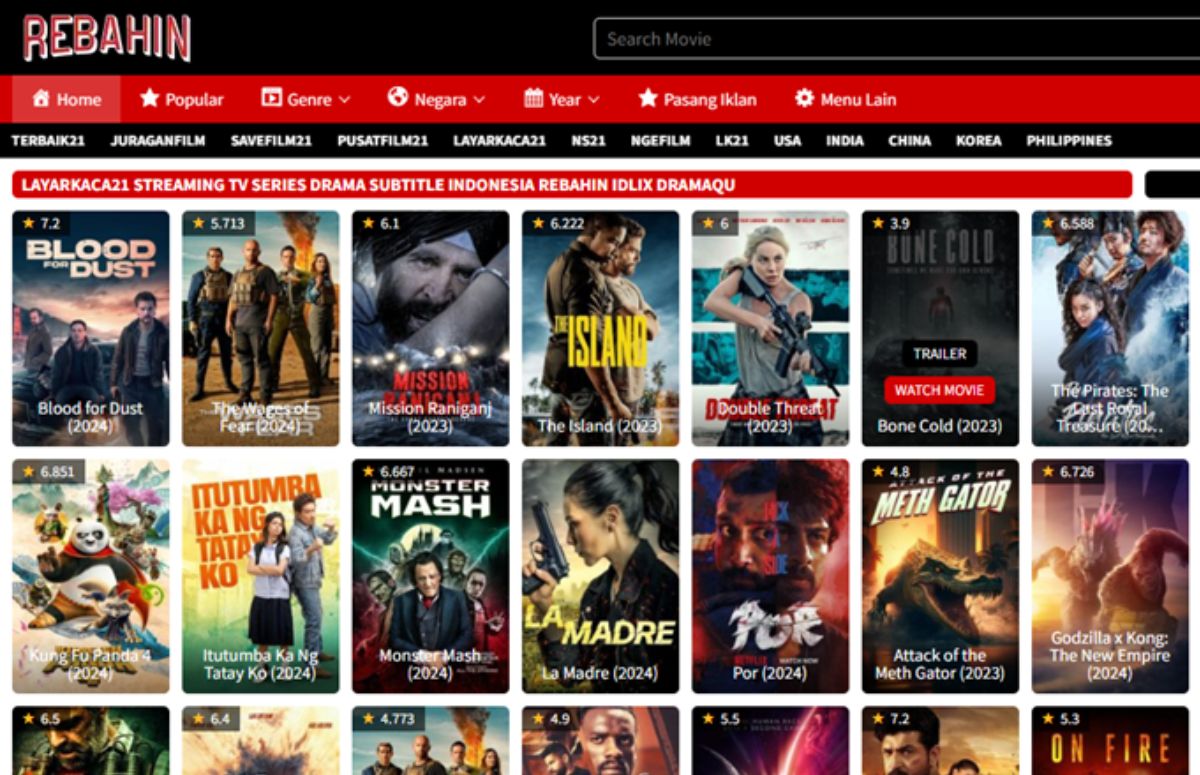Viewport: 1200px width, 775px height.
Task: Click the play icon beside Genre
Action: coord(271,98)
